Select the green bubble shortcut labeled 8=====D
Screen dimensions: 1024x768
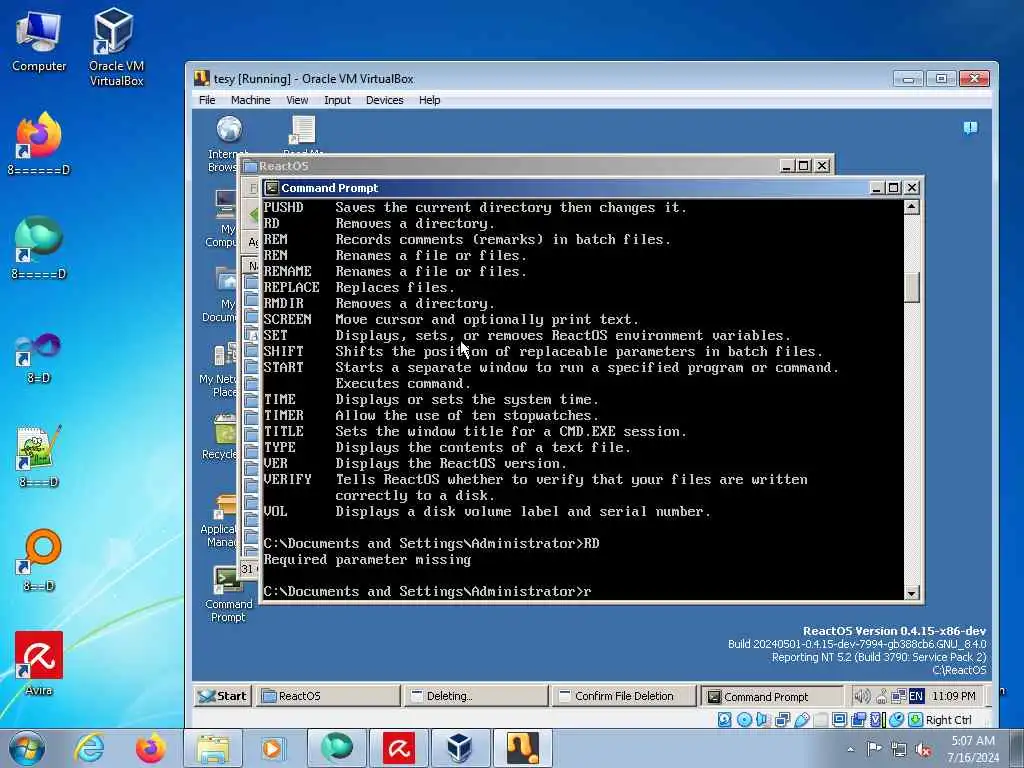point(39,248)
